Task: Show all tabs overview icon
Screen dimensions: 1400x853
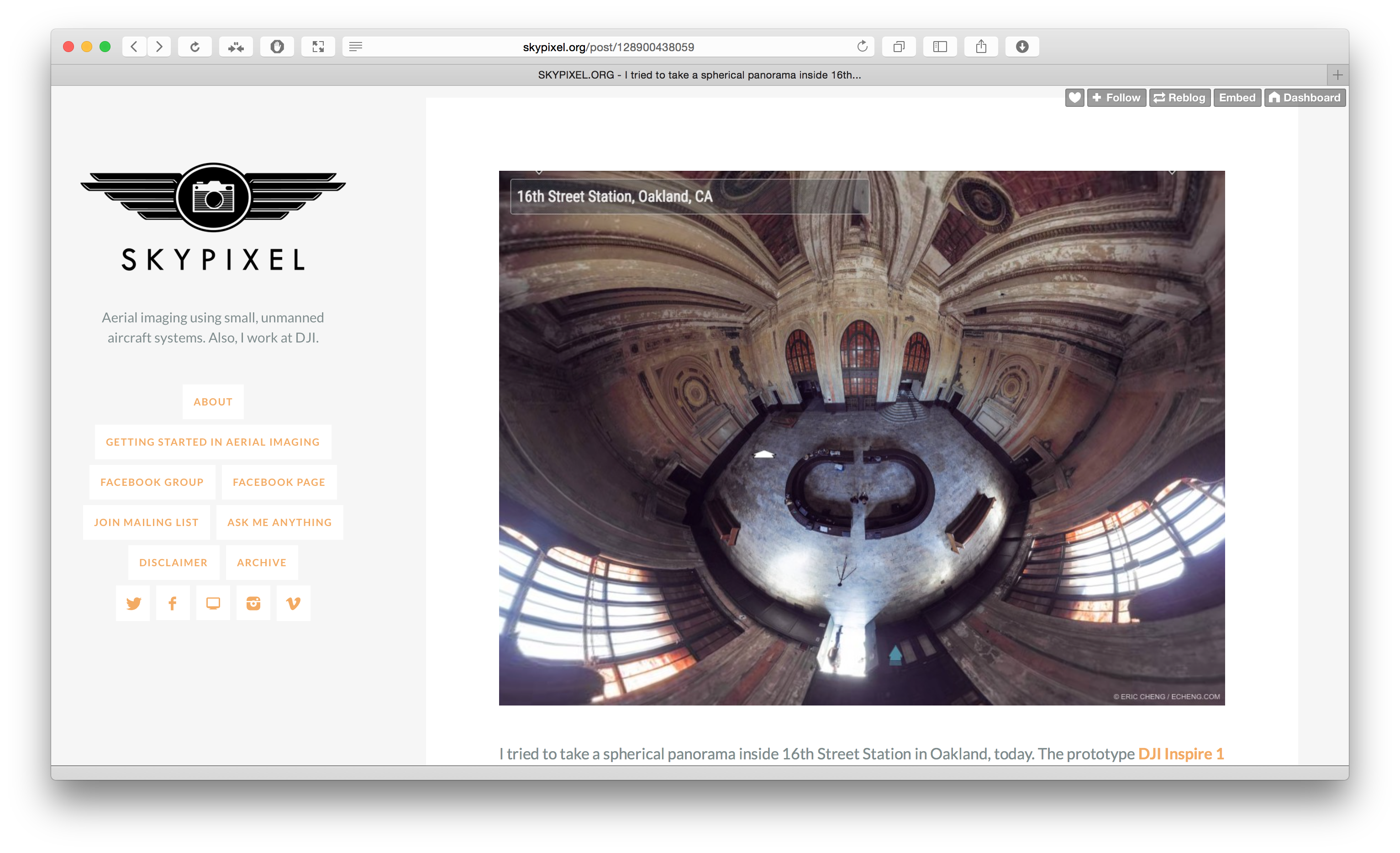Action: (x=898, y=47)
